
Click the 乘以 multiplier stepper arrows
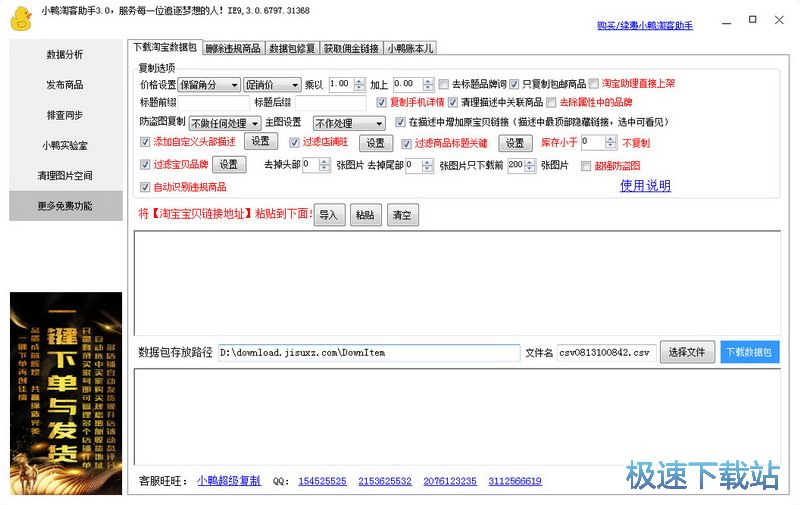click(x=357, y=85)
